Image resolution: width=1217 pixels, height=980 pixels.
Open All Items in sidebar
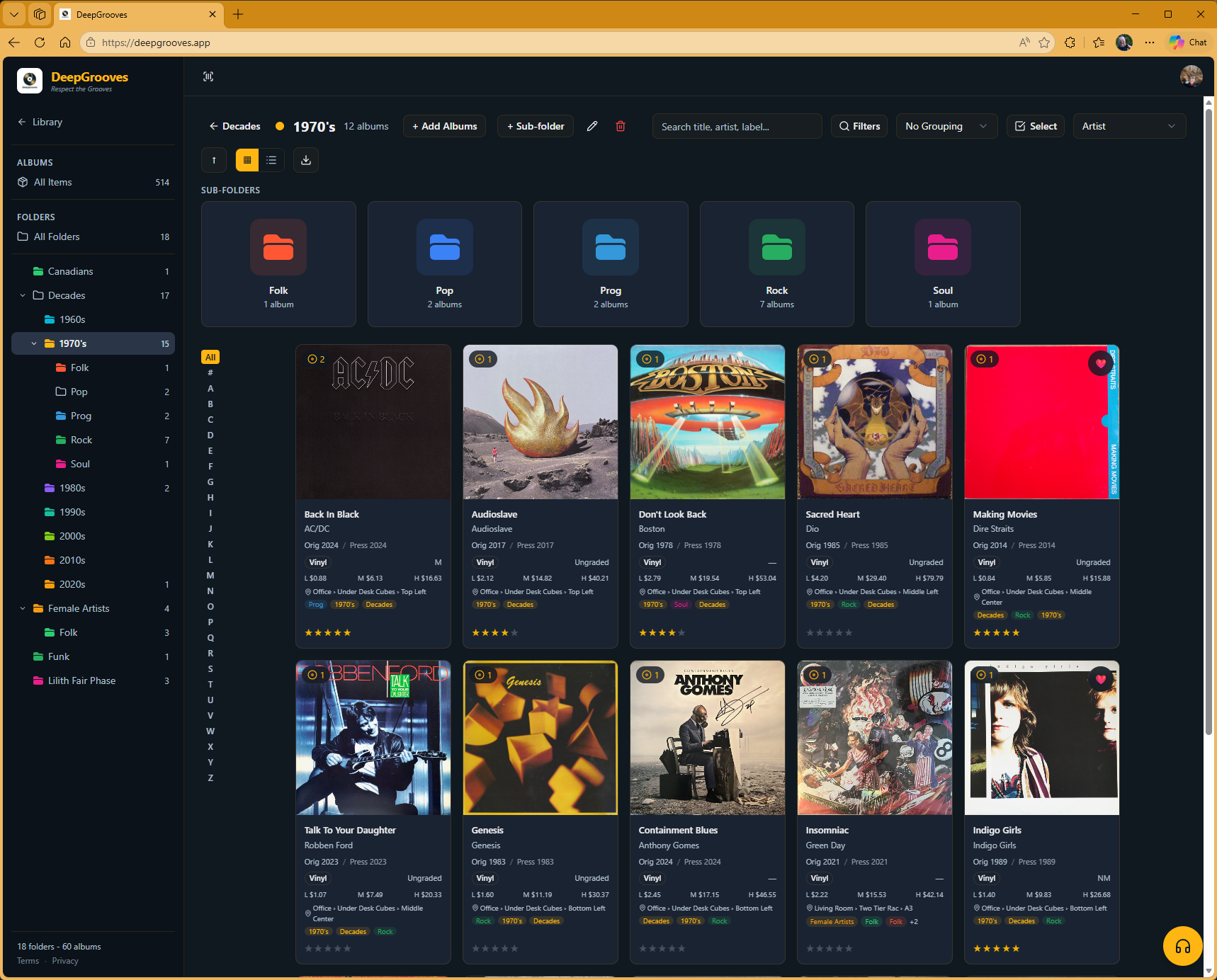[94, 182]
